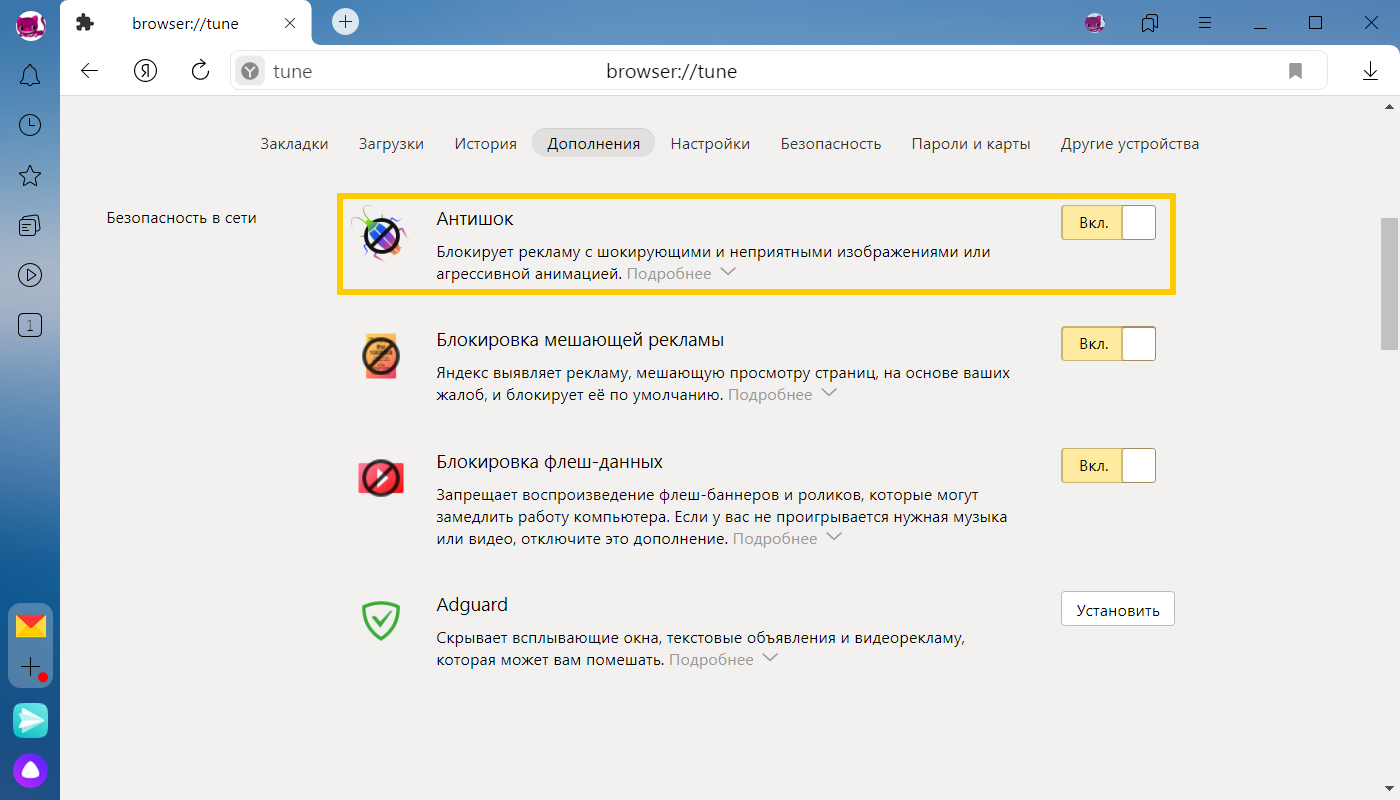Turn off the Антишок toggle
1400x800 pixels.
click(x=1108, y=223)
